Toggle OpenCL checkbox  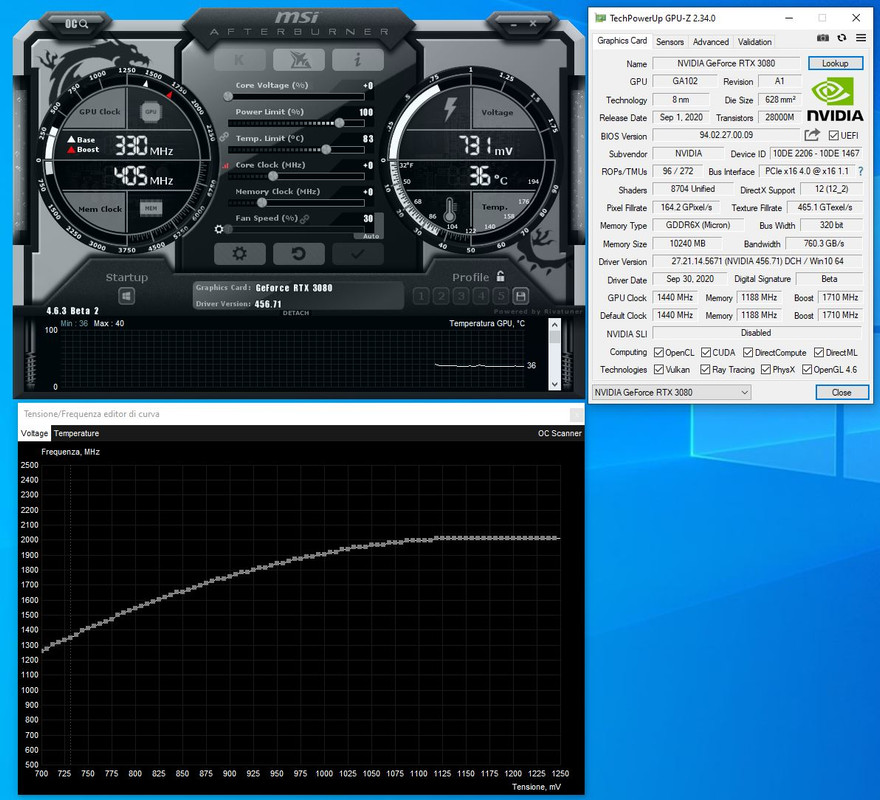659,353
